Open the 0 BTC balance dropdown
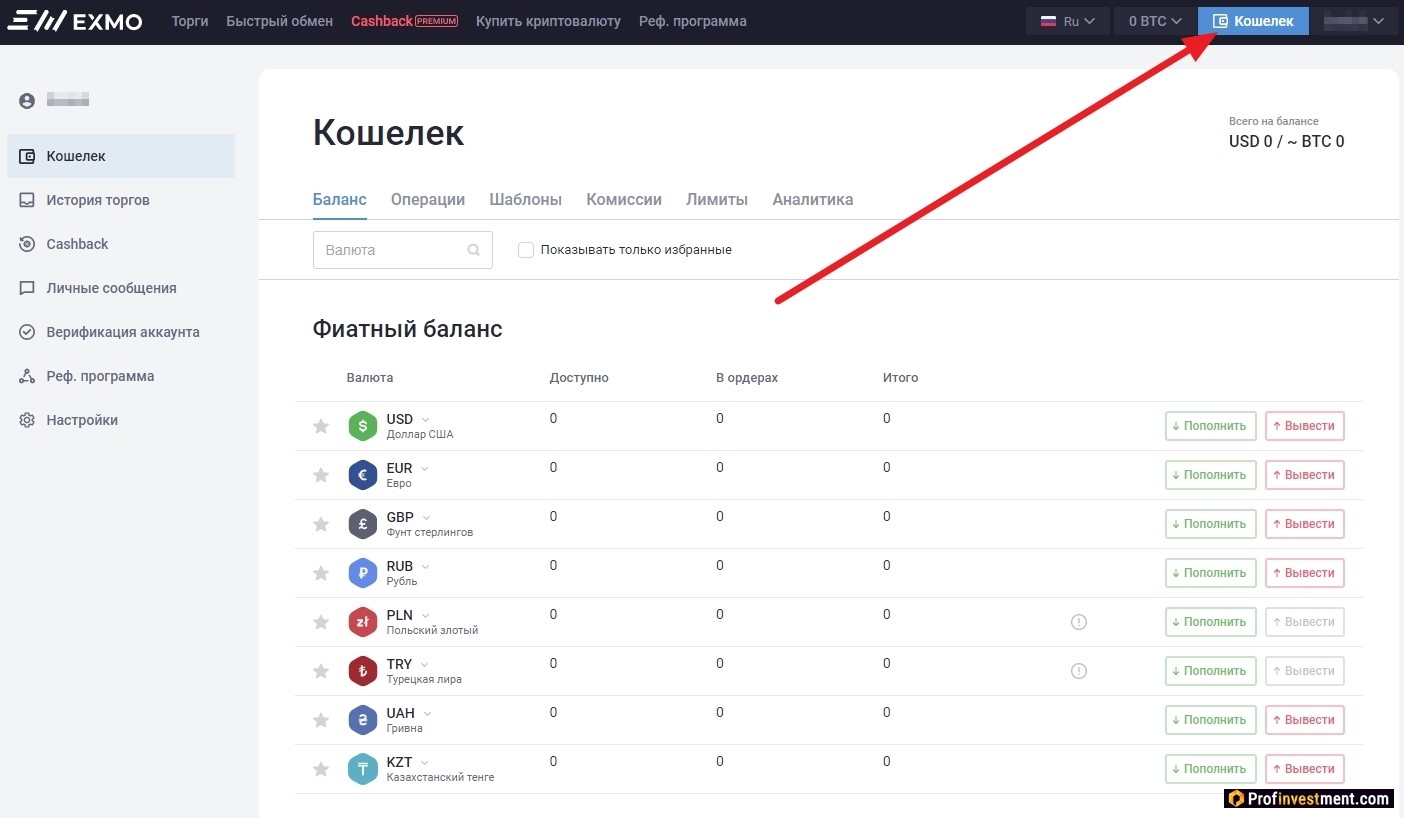 (x=1155, y=21)
